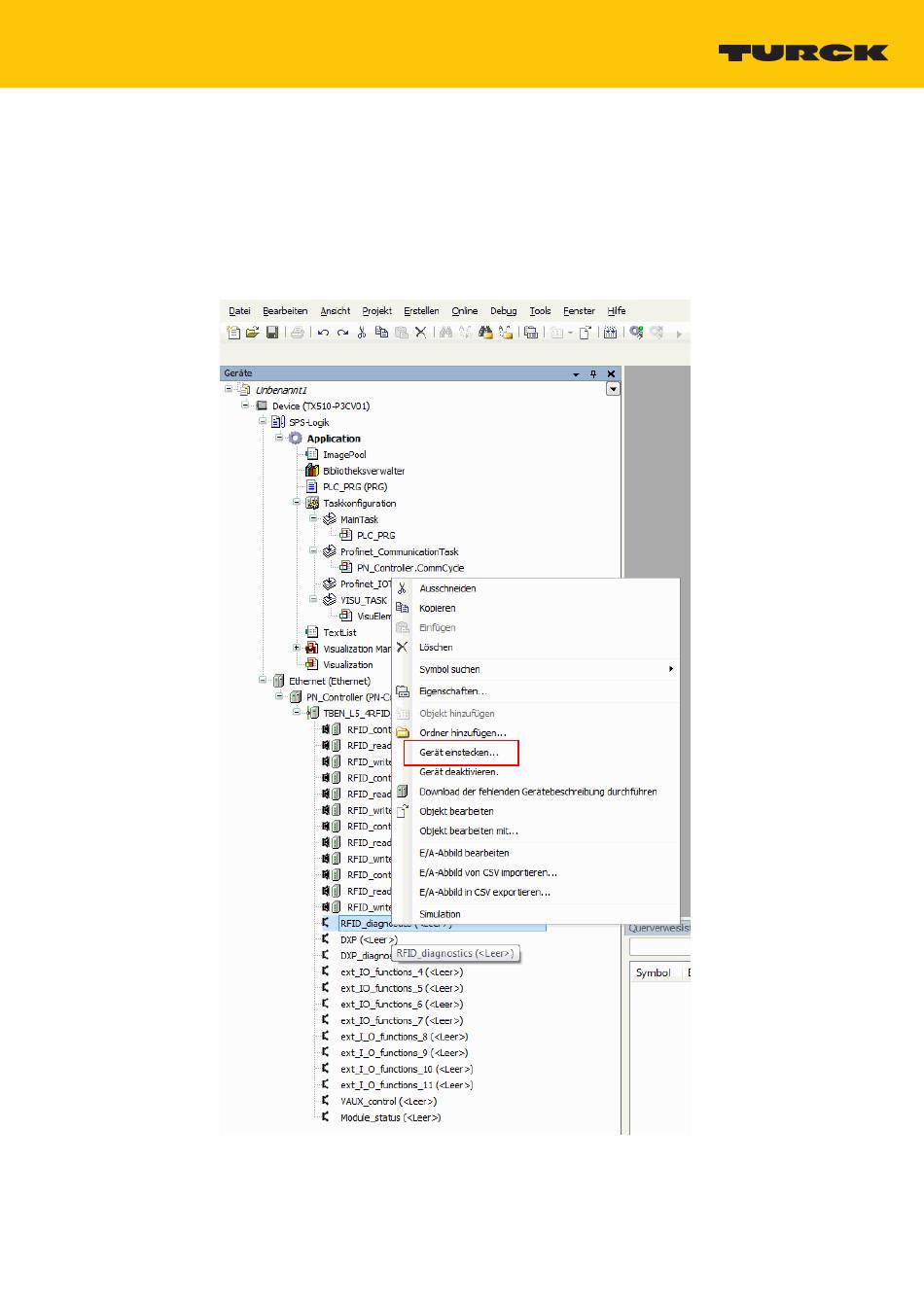Click the scissors icon beside Ausschneiden

[402, 588]
